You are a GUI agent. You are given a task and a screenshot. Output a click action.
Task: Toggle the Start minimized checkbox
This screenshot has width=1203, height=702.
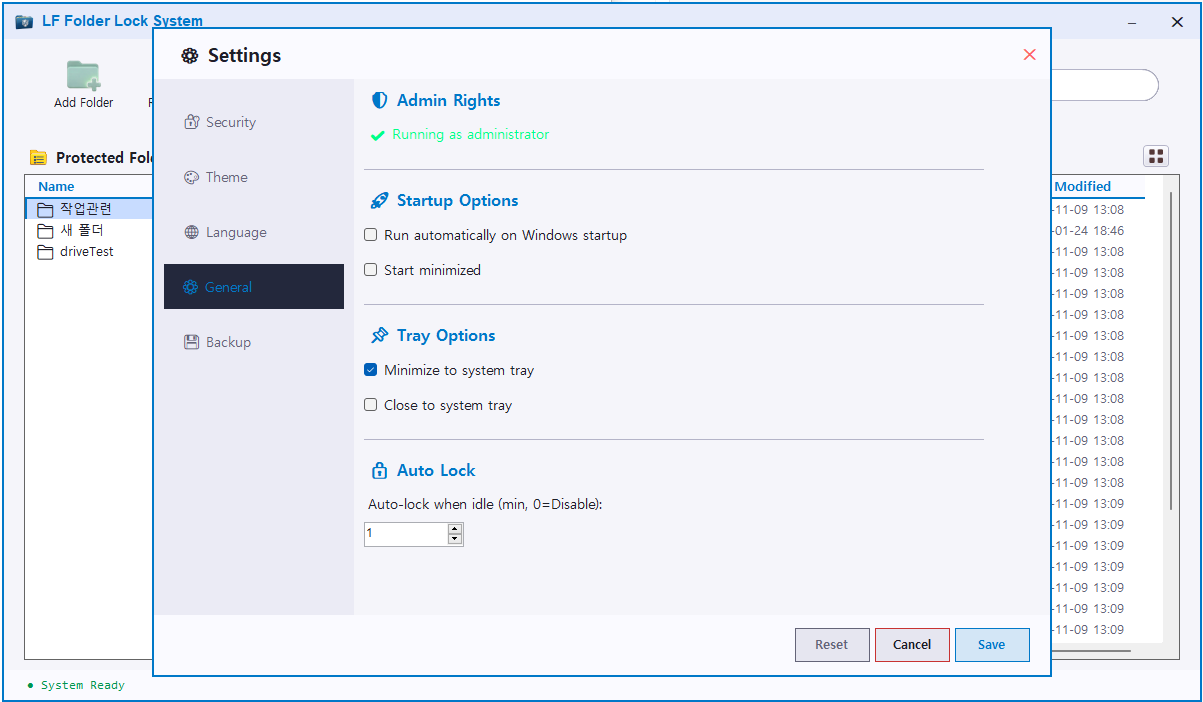[371, 270]
